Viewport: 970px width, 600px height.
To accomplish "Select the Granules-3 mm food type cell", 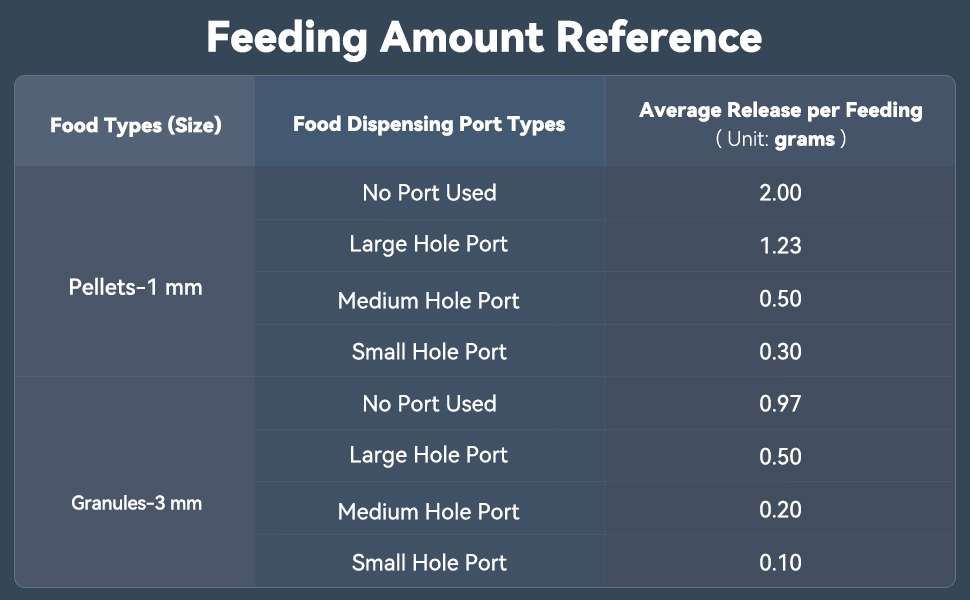I will click(x=136, y=503).
